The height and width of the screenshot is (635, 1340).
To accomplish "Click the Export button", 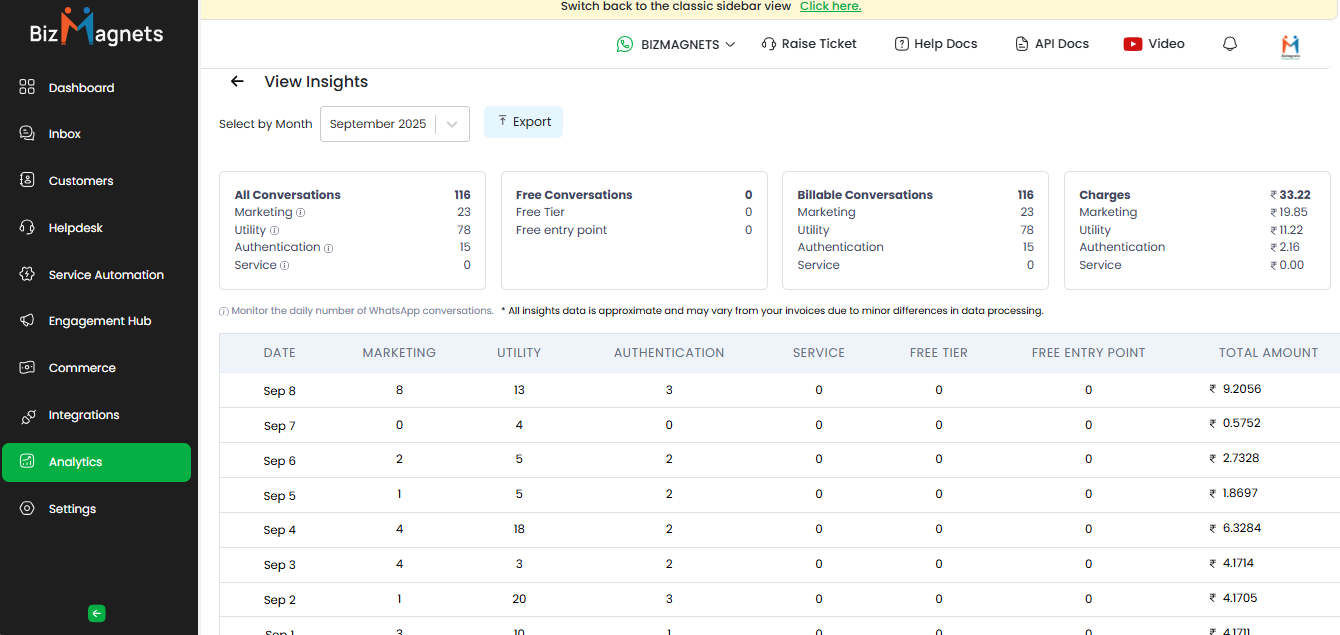I will point(523,122).
